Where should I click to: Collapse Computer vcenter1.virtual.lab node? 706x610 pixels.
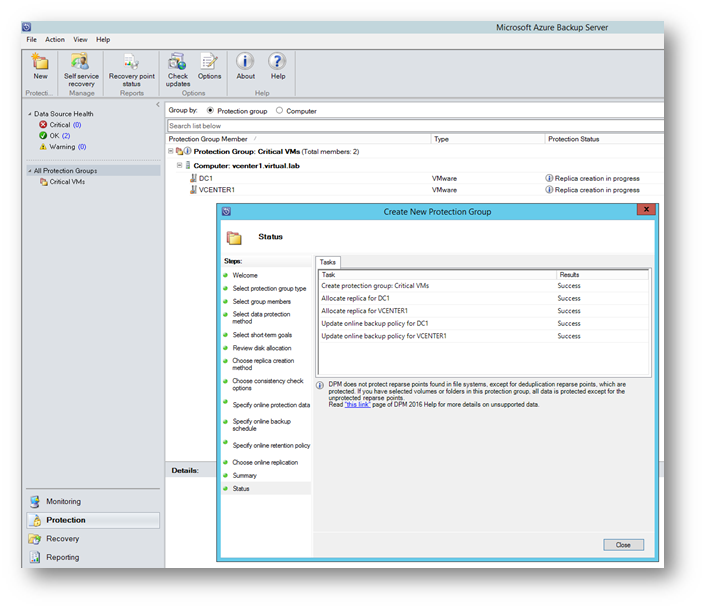[x=179, y=166]
